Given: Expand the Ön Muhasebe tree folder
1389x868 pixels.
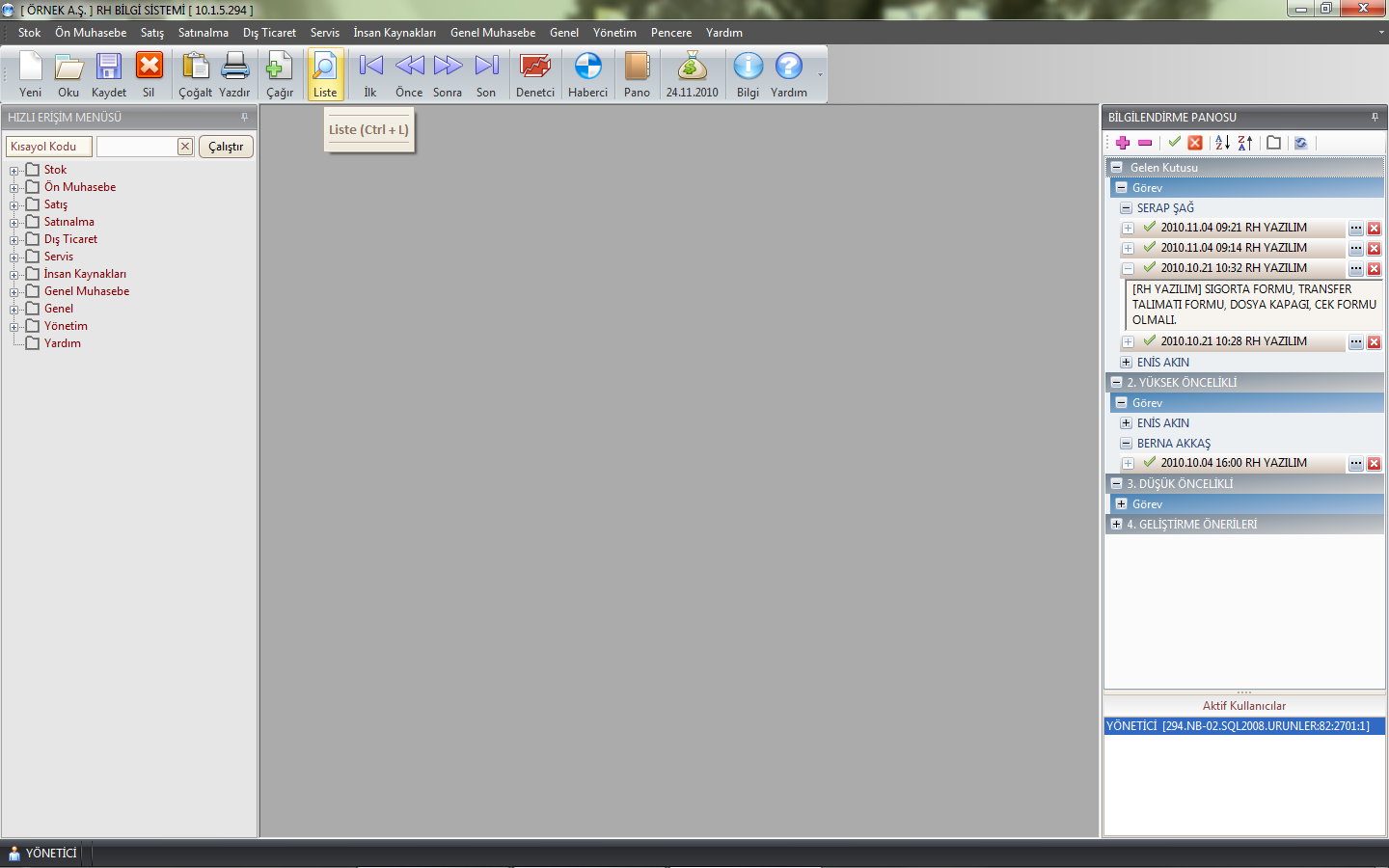Looking at the screenshot, I should pos(14,188).
